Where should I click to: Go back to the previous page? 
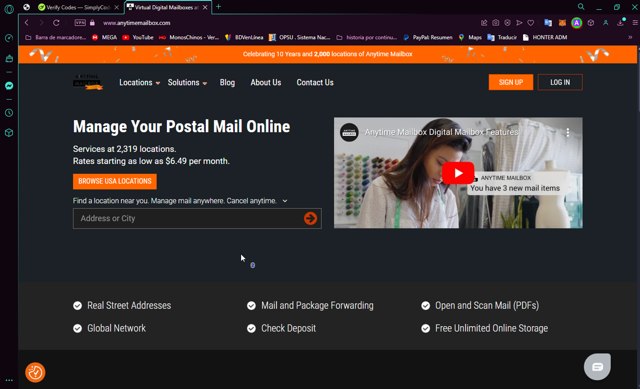pyautogui.click(x=27, y=23)
